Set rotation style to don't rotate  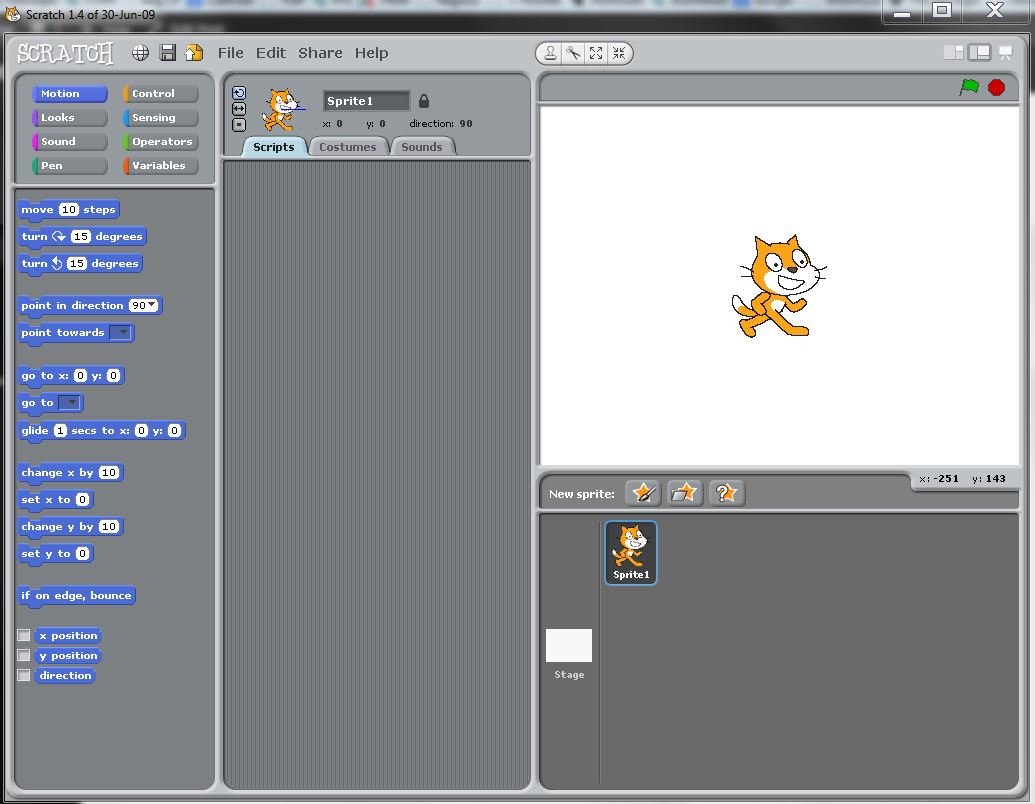(x=239, y=125)
